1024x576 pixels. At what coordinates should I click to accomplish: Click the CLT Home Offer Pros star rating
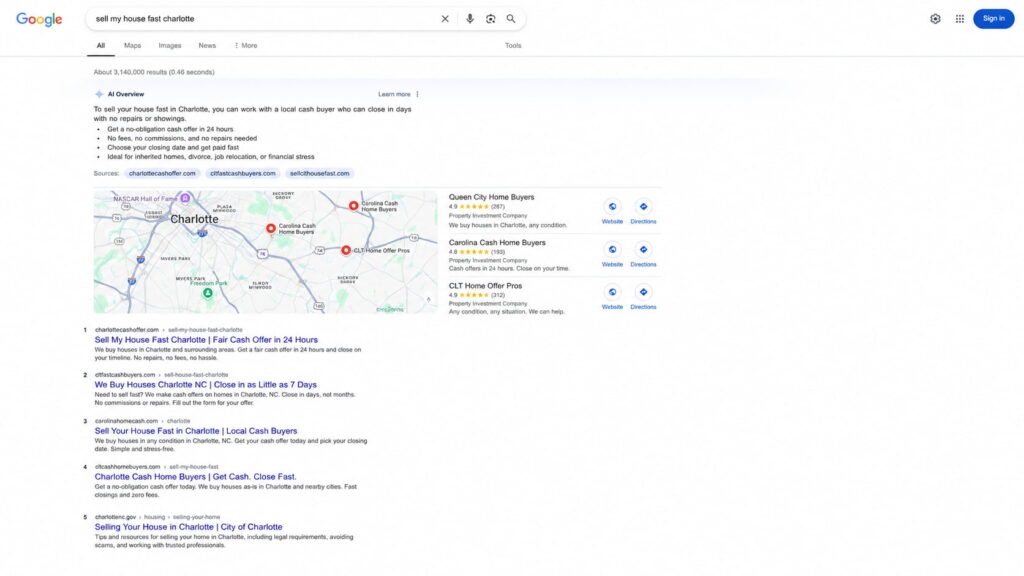point(474,295)
